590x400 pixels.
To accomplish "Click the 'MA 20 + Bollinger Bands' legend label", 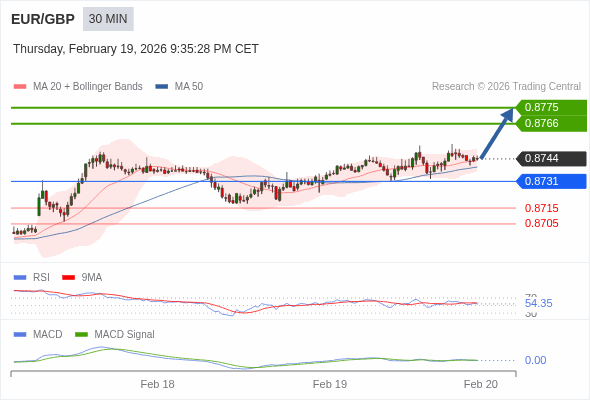I will [x=88, y=87].
